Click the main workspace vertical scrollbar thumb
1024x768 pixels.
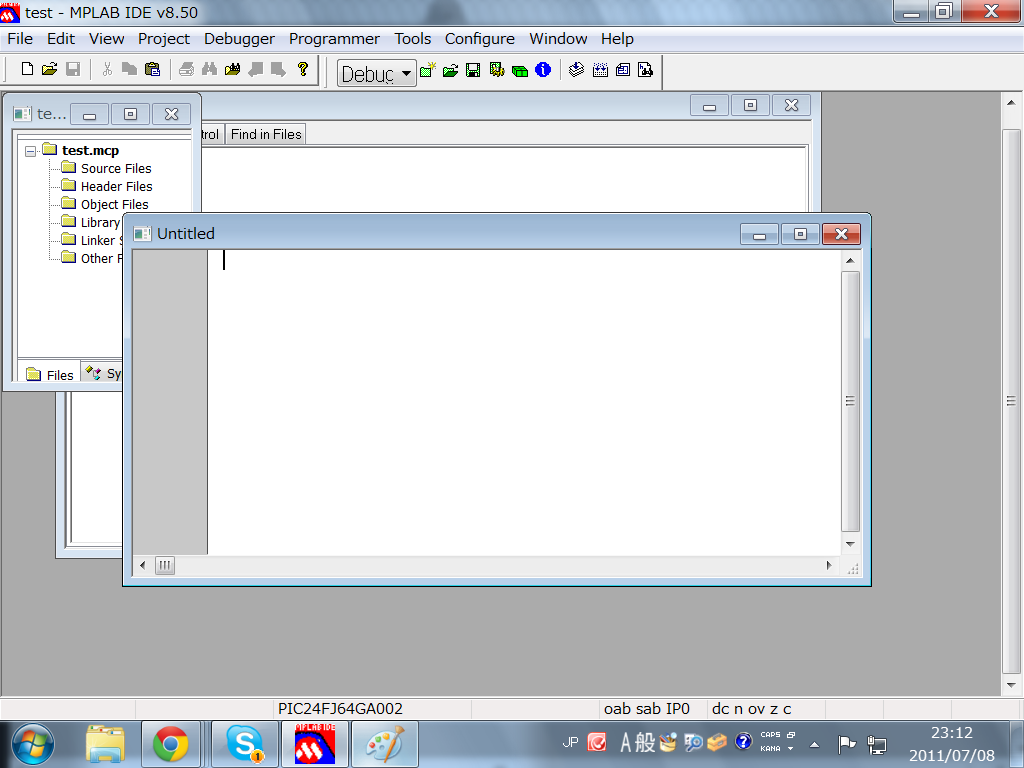click(x=1012, y=402)
